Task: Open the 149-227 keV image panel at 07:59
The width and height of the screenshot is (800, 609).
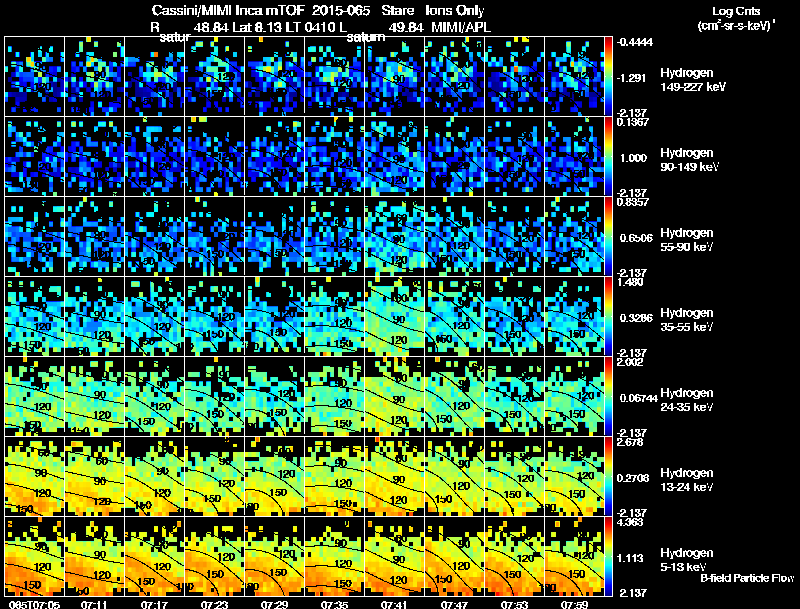Action: tap(574, 77)
